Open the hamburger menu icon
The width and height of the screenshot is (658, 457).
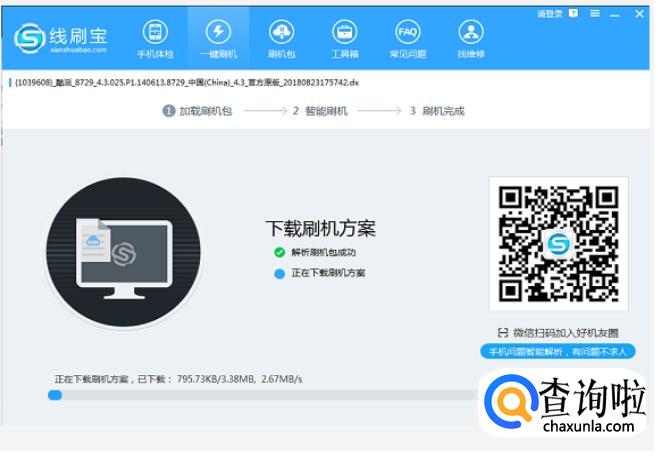595,14
